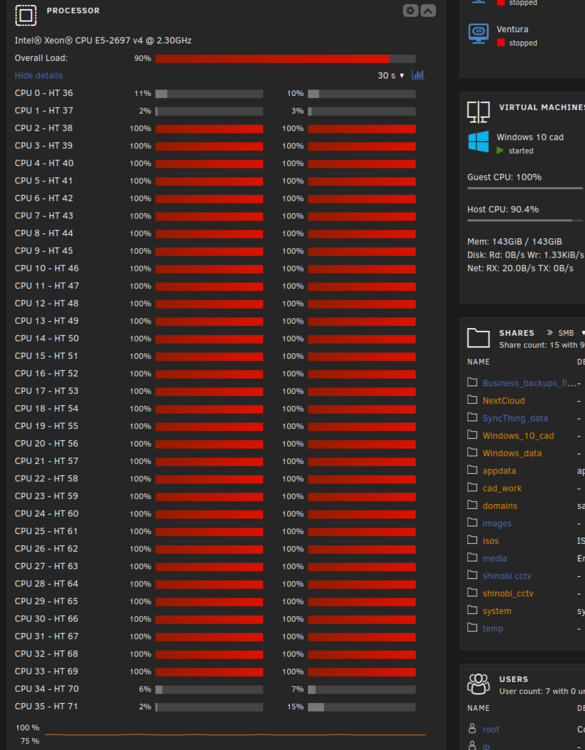The image size is (585, 750).
Task: Collapse the Processor panel chevron
Action: point(428,11)
